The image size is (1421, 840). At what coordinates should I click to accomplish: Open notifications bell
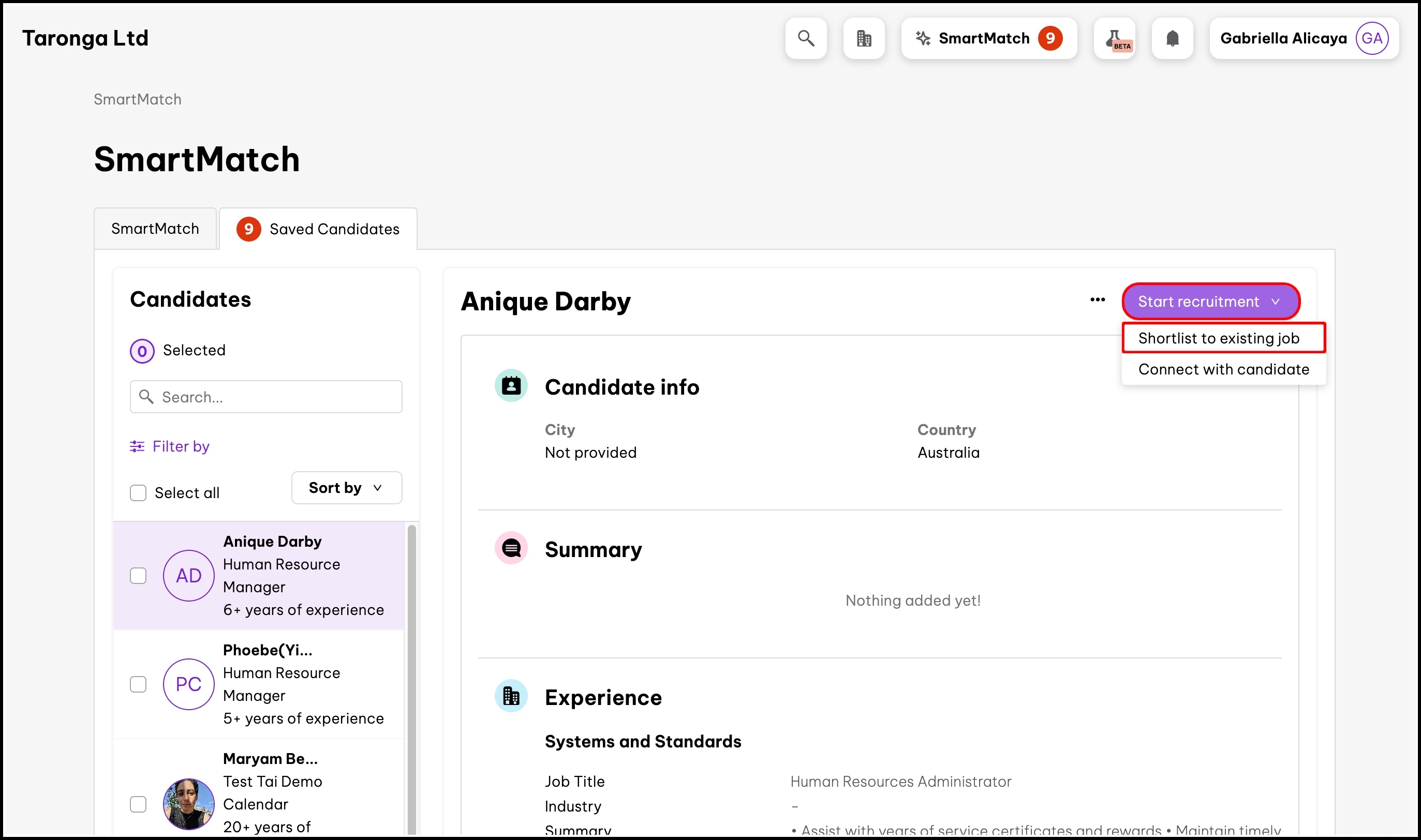pyautogui.click(x=1173, y=38)
